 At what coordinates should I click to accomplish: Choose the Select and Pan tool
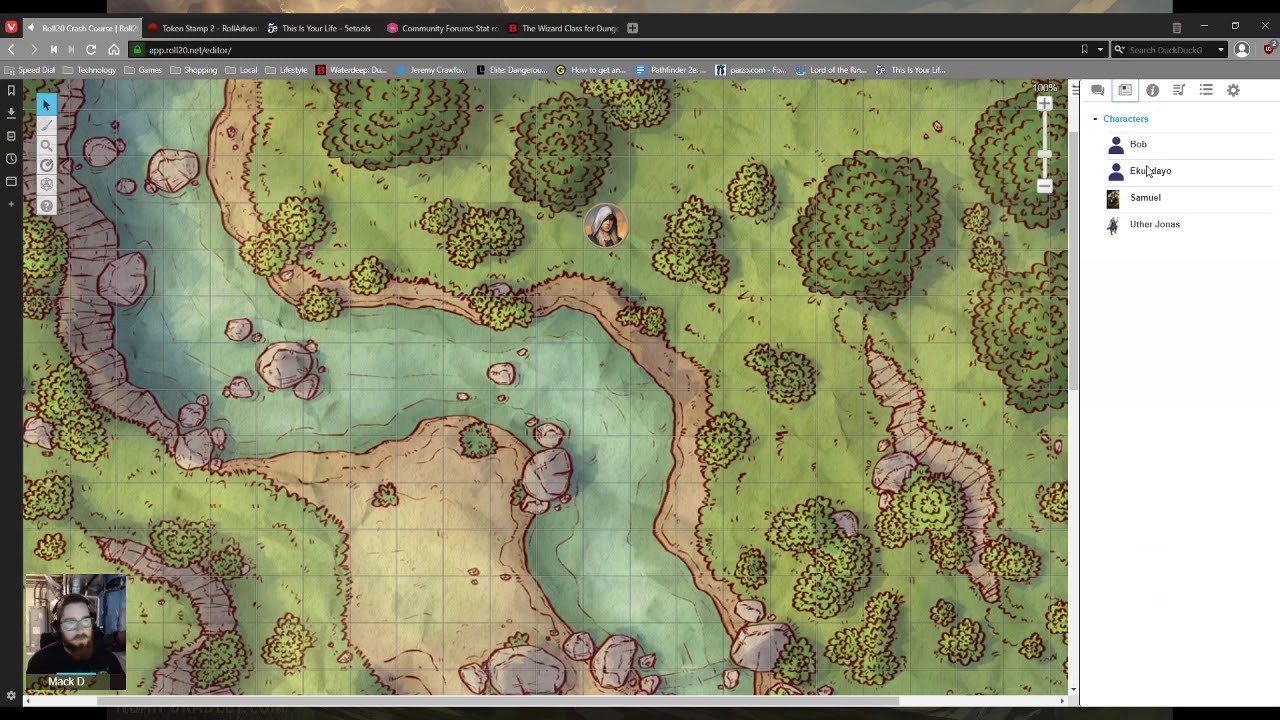46,105
